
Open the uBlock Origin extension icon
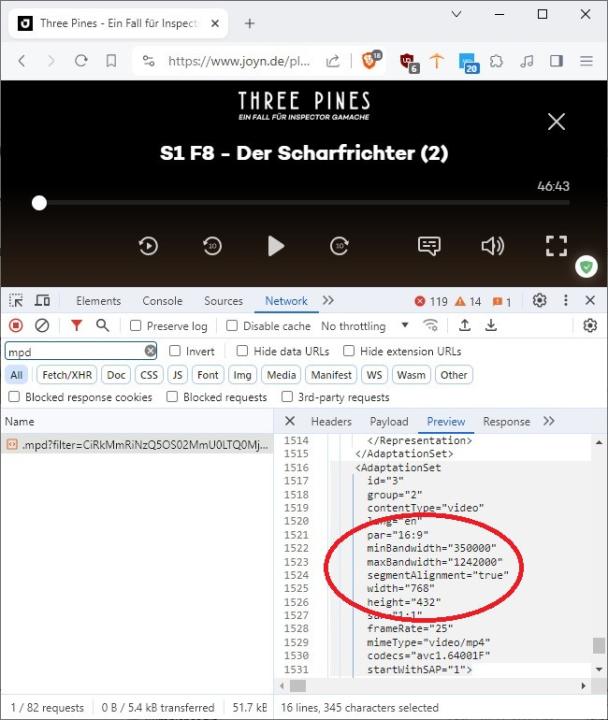(409, 62)
